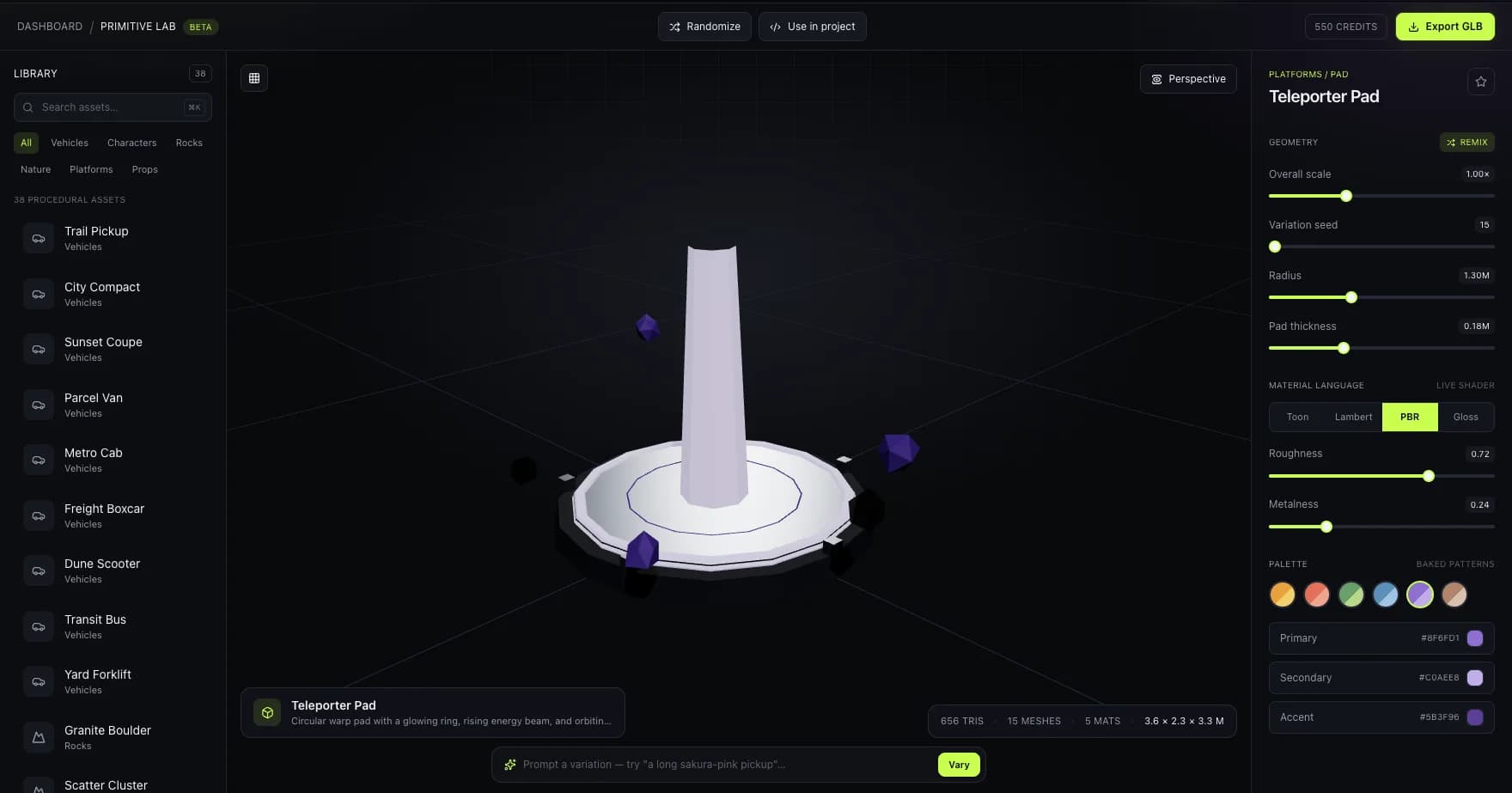Image resolution: width=1512 pixels, height=793 pixels.
Task: Choose the purple palette swatch
Action: pyautogui.click(x=1420, y=595)
